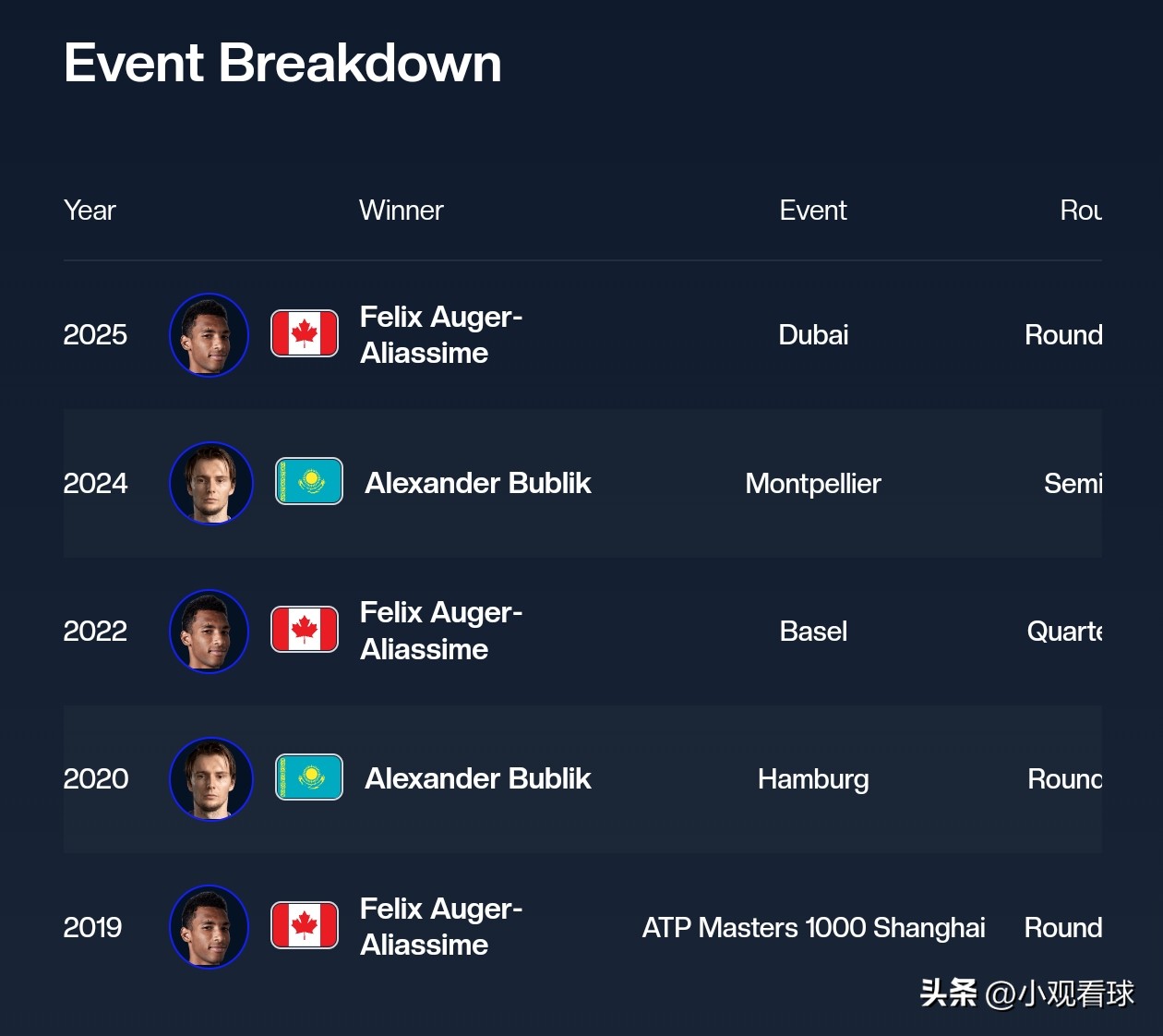Click Bublik's player photo in 2020 row
1163x1036 pixels.
(211, 778)
